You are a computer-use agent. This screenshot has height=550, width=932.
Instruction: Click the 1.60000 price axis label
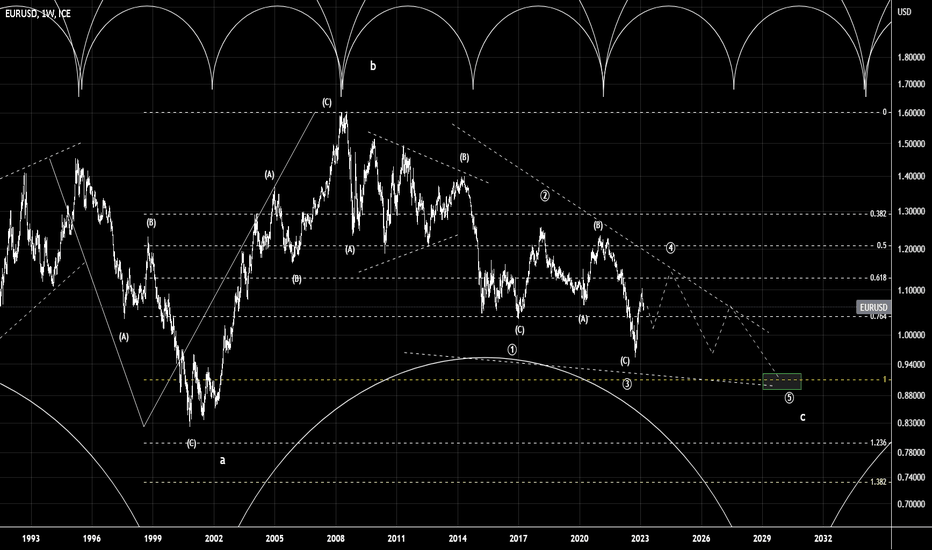click(x=911, y=112)
